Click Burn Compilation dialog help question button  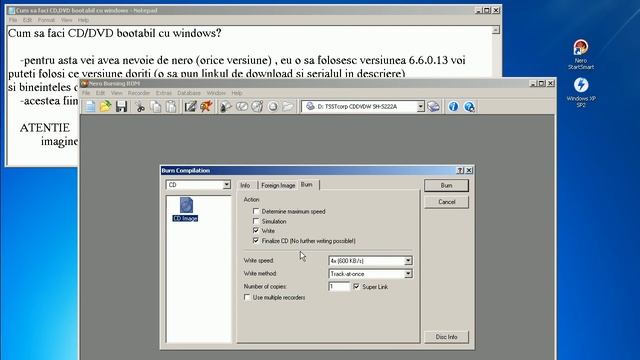[460, 171]
